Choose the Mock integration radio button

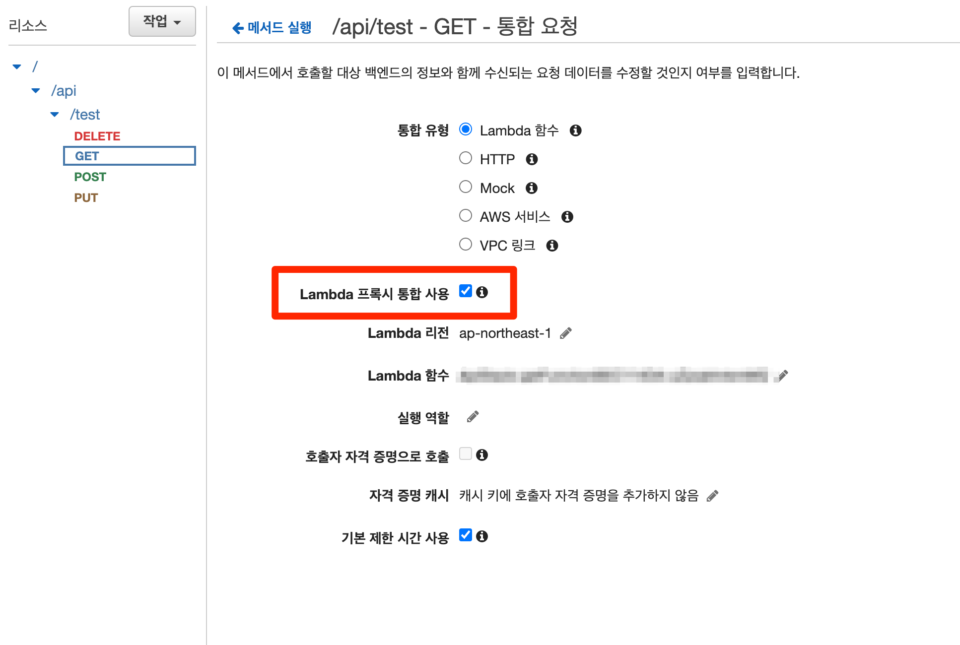click(466, 187)
